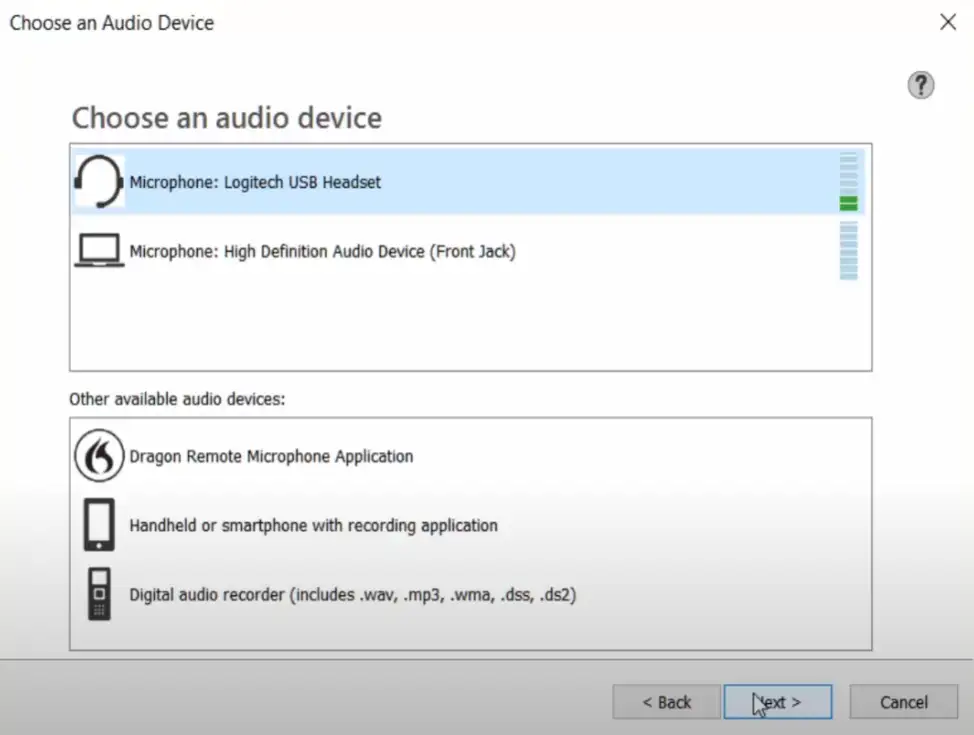This screenshot has height=735, width=974.
Task: Click the Choose an audio device heading
Action: (x=226, y=118)
